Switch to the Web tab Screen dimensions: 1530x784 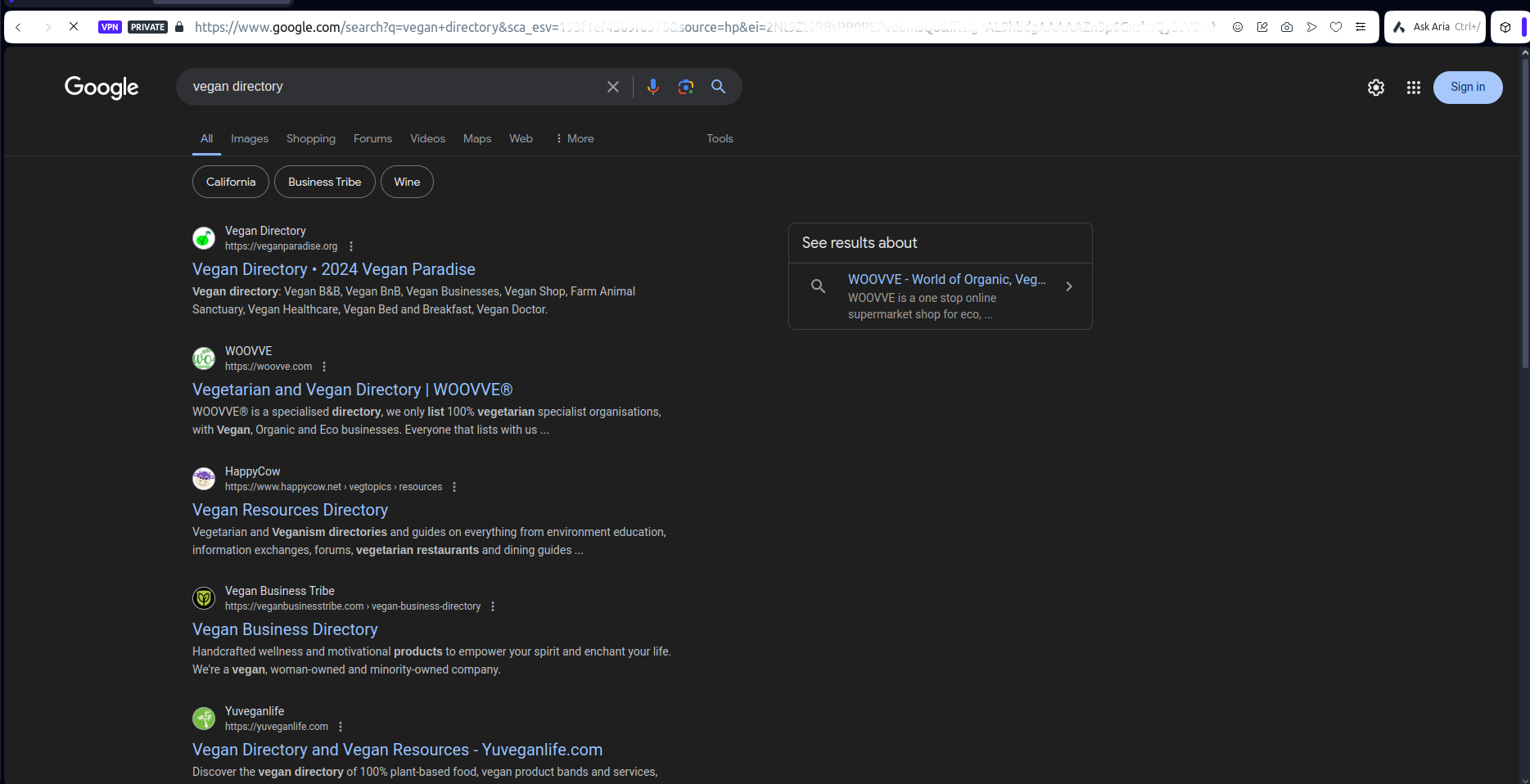521,138
